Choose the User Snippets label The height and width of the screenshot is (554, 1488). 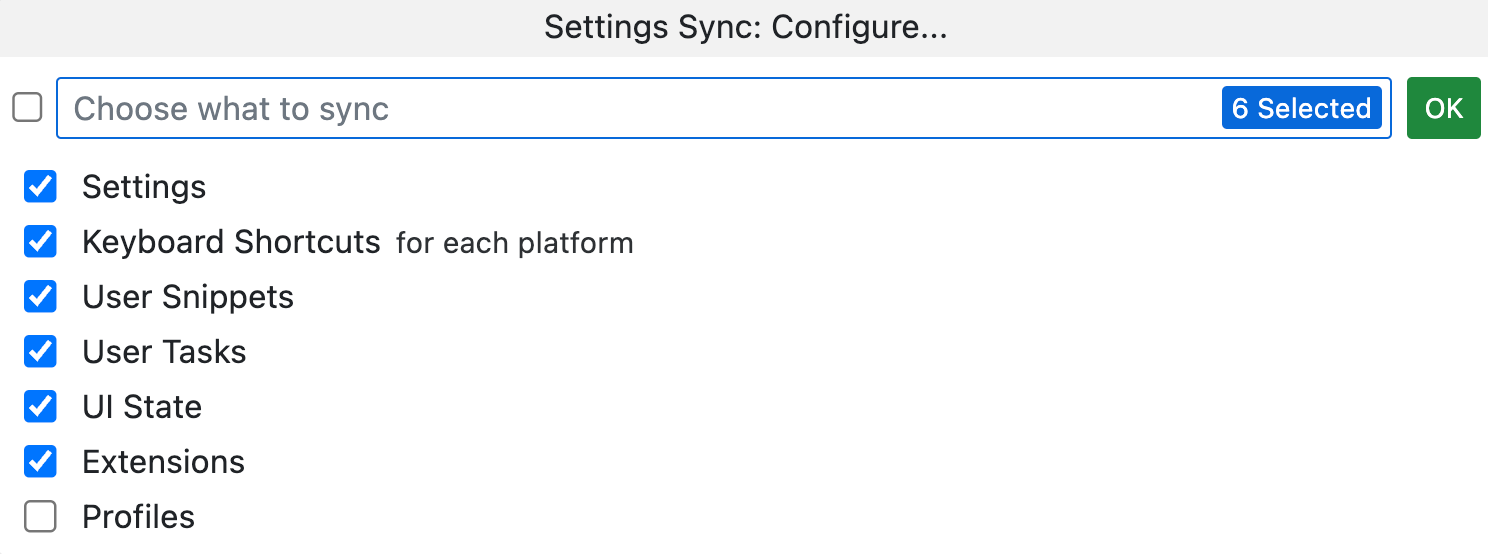click(x=188, y=297)
